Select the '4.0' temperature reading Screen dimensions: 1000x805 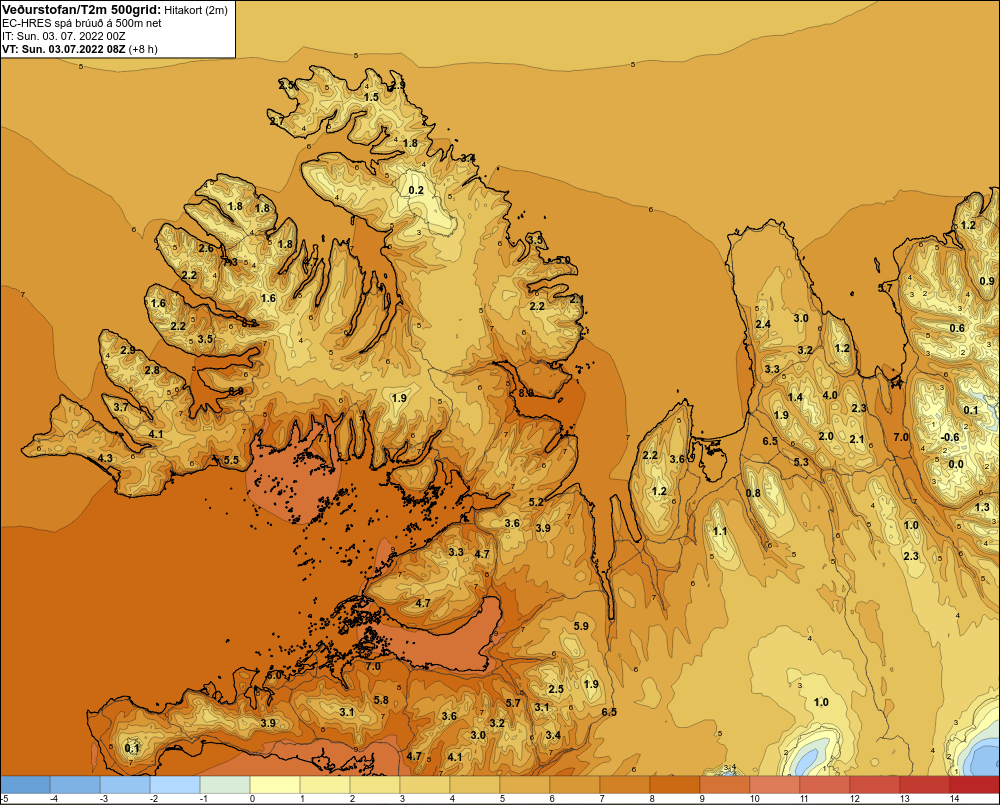(x=830, y=395)
